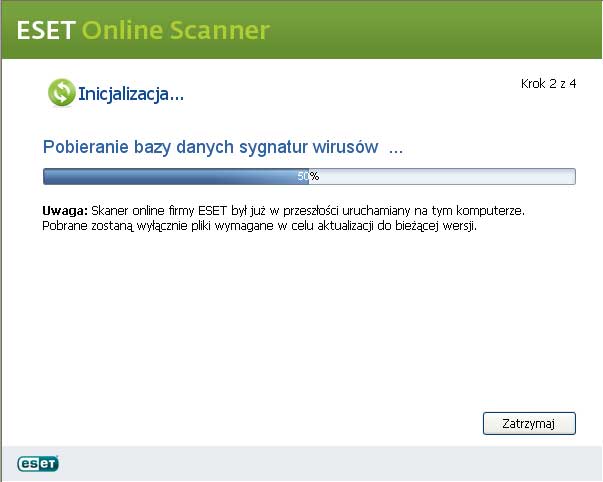Screen dimensions: 603x482
Task: Click the 'ESET Online Scanner' banner title
Action: click(x=143, y=30)
